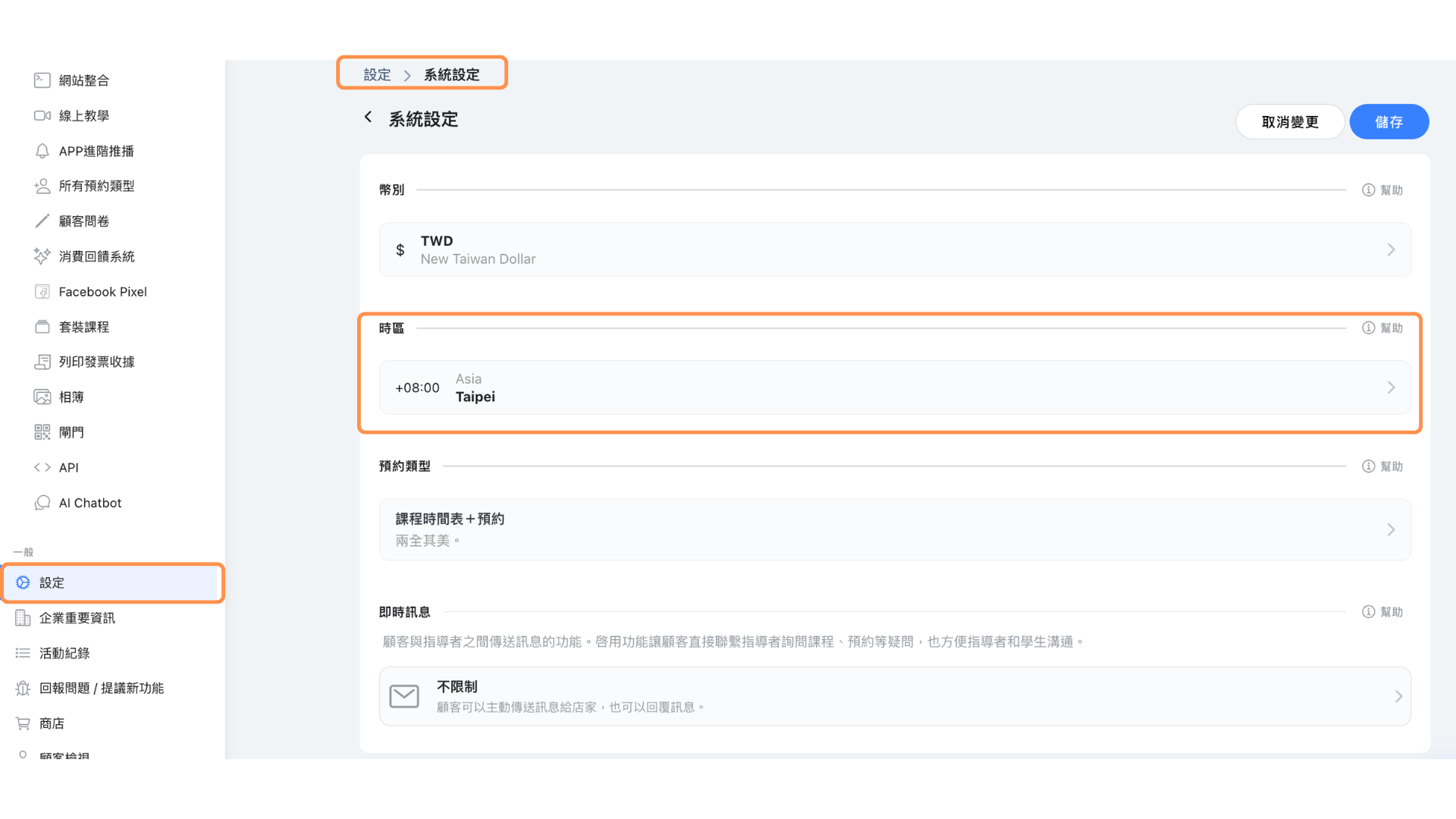Click the 系統設定 page heading
Image resolution: width=1456 pixels, height=819 pixels.
point(423,119)
